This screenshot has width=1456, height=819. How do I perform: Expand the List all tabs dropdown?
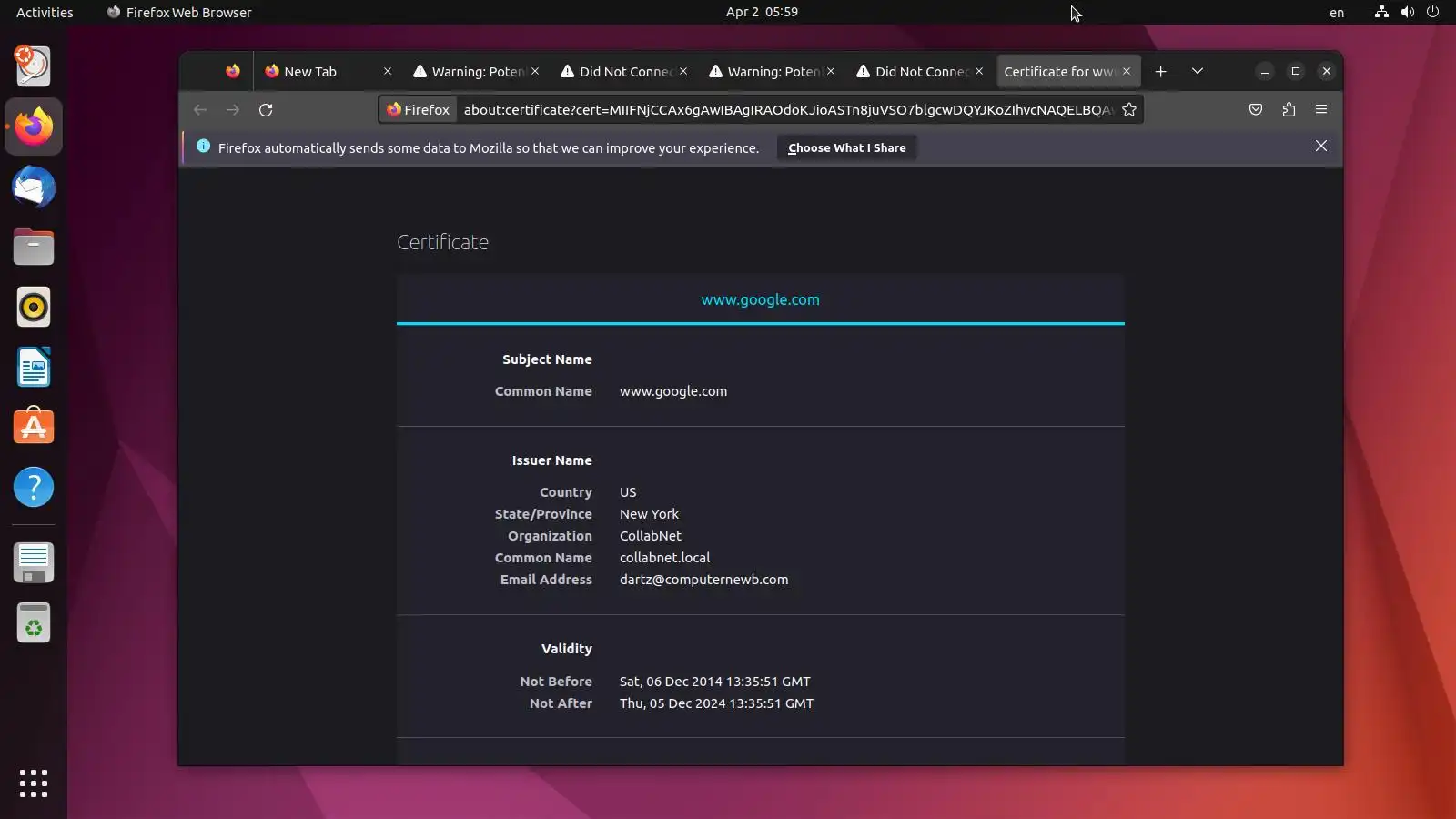point(1198,71)
